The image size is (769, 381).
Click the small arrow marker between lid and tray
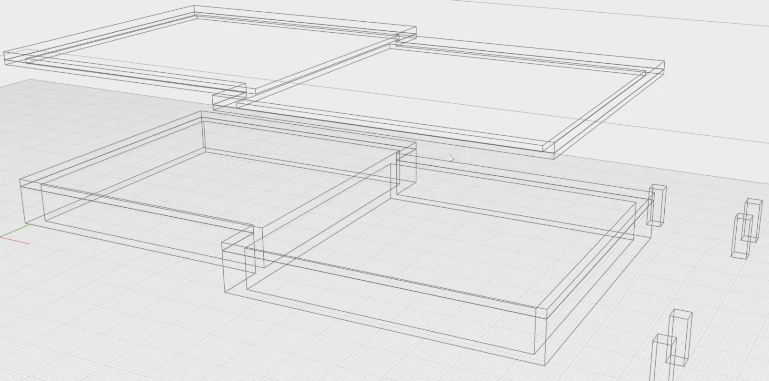(x=452, y=158)
